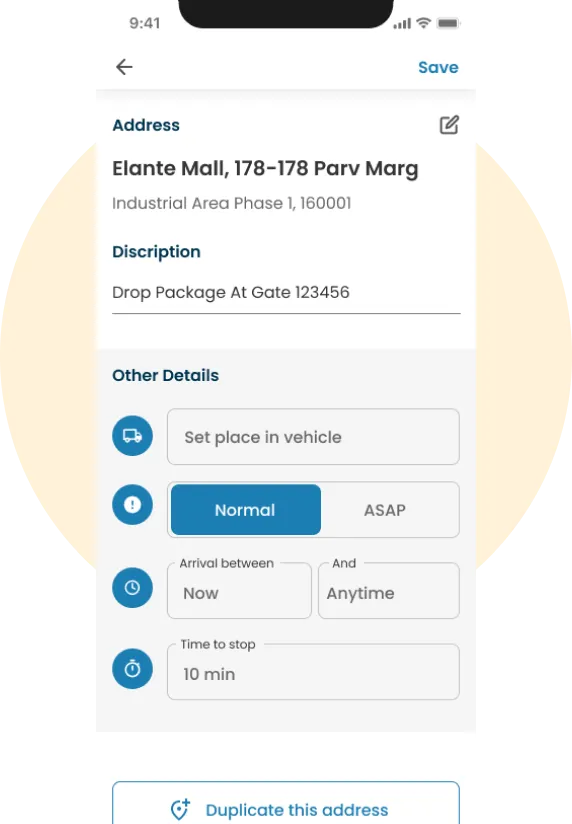Save the address changes
Image resolution: width=572 pixels, height=824 pixels.
coord(438,67)
